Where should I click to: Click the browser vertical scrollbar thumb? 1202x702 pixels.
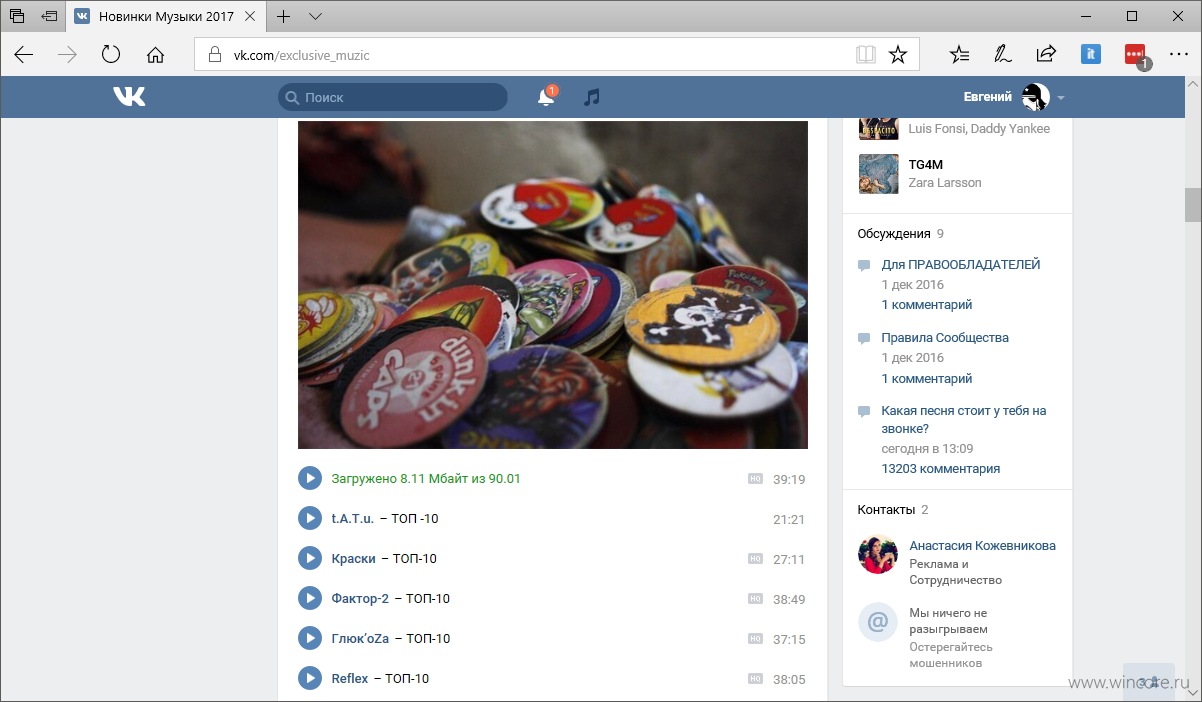click(1192, 204)
